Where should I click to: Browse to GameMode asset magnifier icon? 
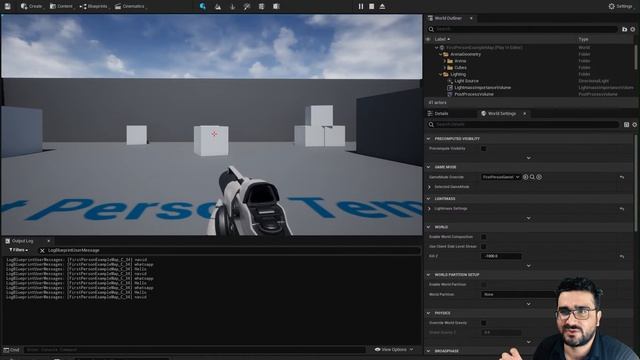532,177
